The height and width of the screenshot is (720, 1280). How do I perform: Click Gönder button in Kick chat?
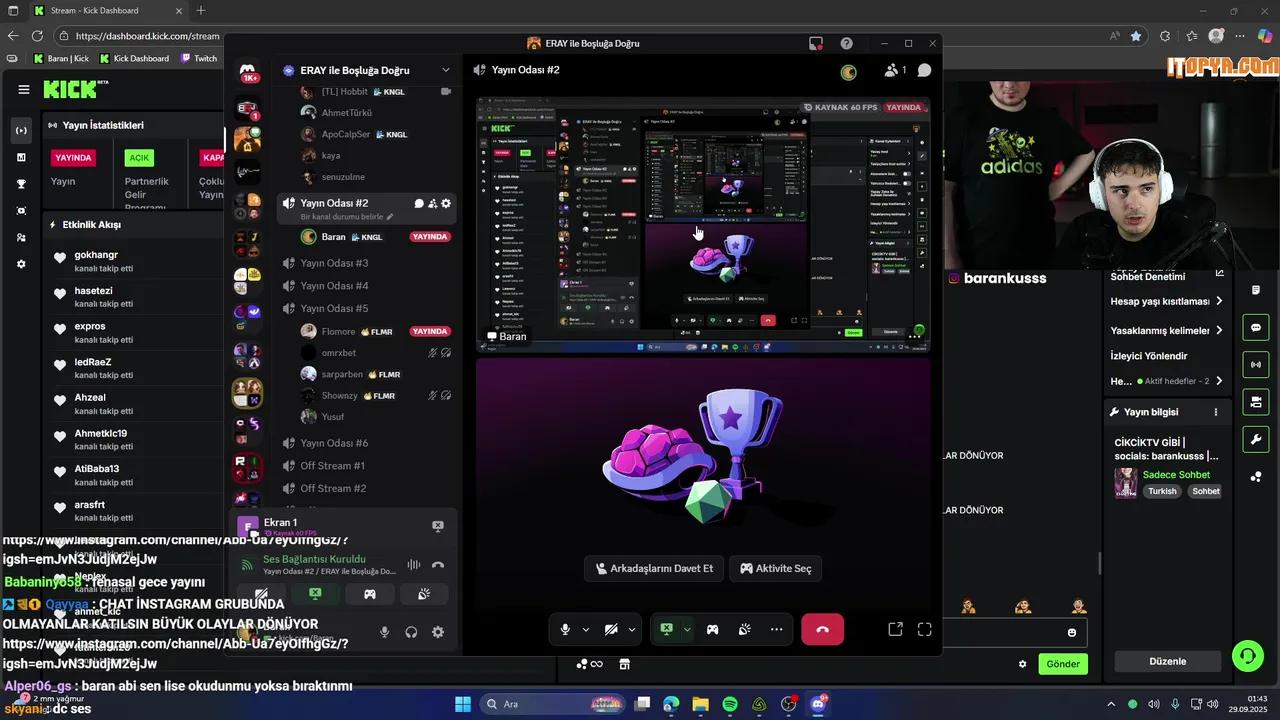1063,664
